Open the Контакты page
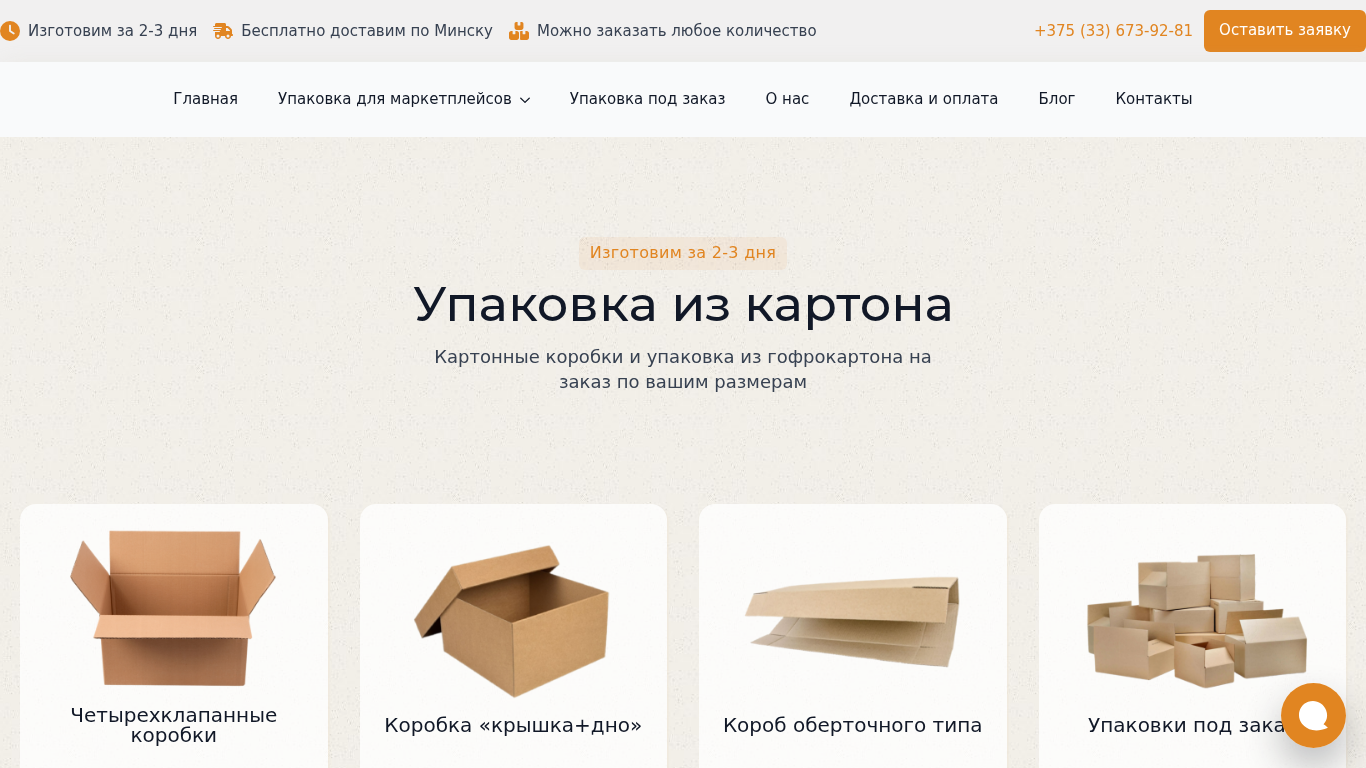The height and width of the screenshot is (768, 1366). coord(1154,99)
